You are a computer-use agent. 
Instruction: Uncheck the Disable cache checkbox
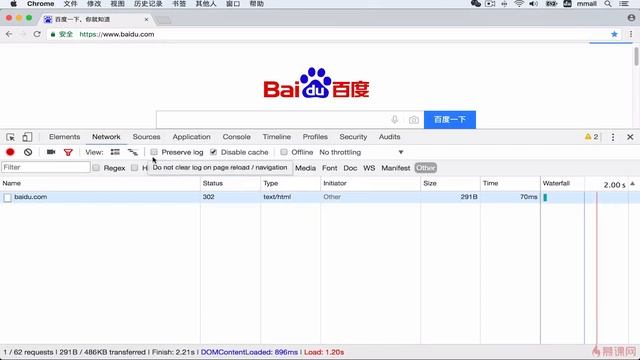(x=213, y=152)
